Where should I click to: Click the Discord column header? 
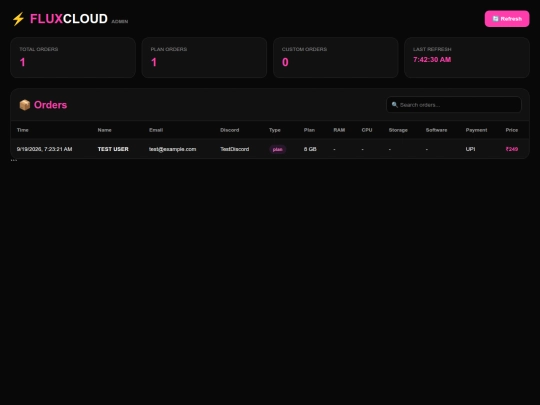tap(230, 130)
